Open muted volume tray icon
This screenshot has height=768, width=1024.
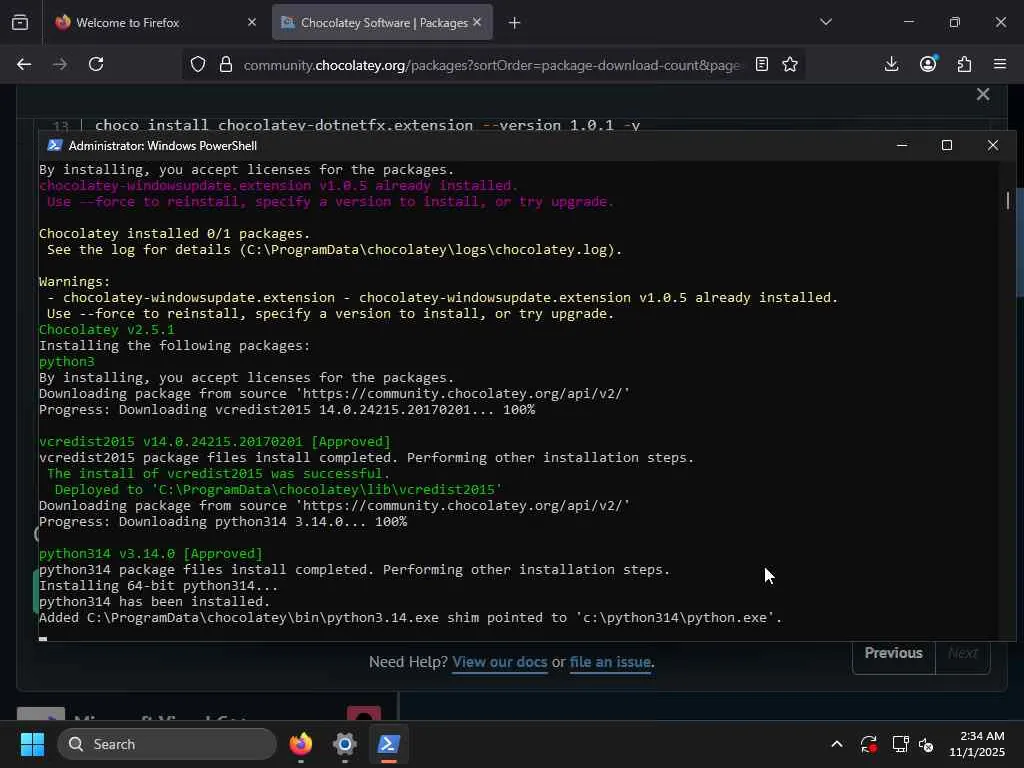coord(926,744)
